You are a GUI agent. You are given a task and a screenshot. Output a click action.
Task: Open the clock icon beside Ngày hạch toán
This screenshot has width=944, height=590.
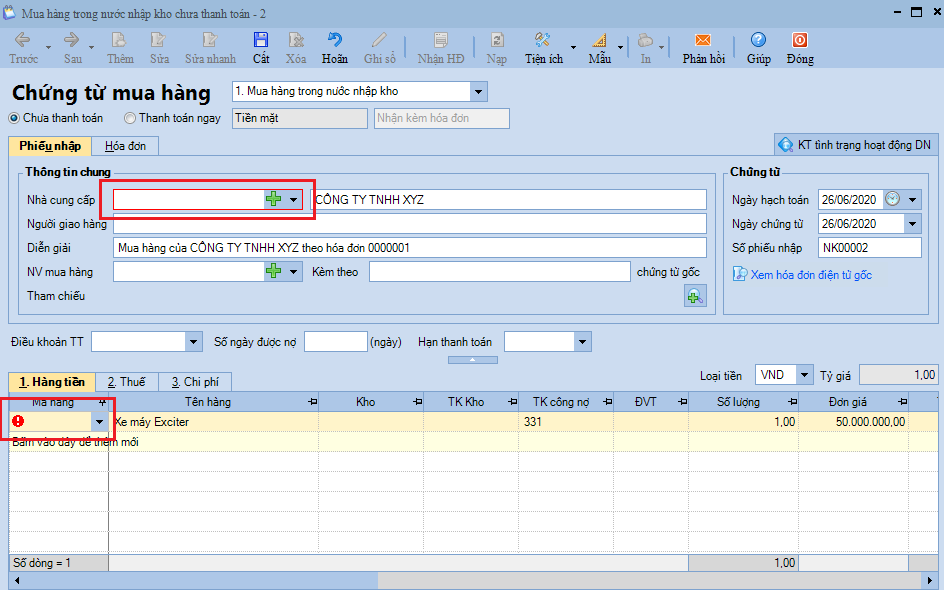pos(892,199)
